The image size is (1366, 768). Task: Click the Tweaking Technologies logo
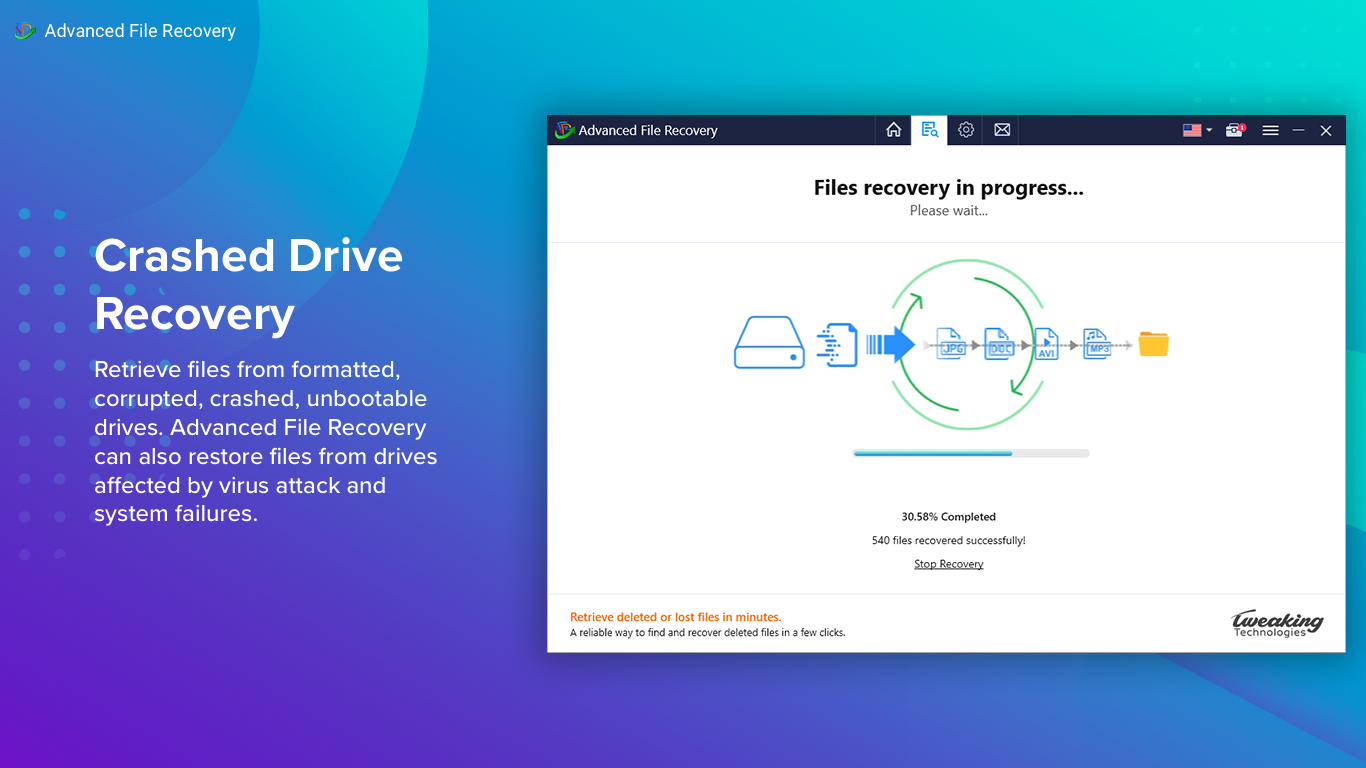pyautogui.click(x=1277, y=623)
